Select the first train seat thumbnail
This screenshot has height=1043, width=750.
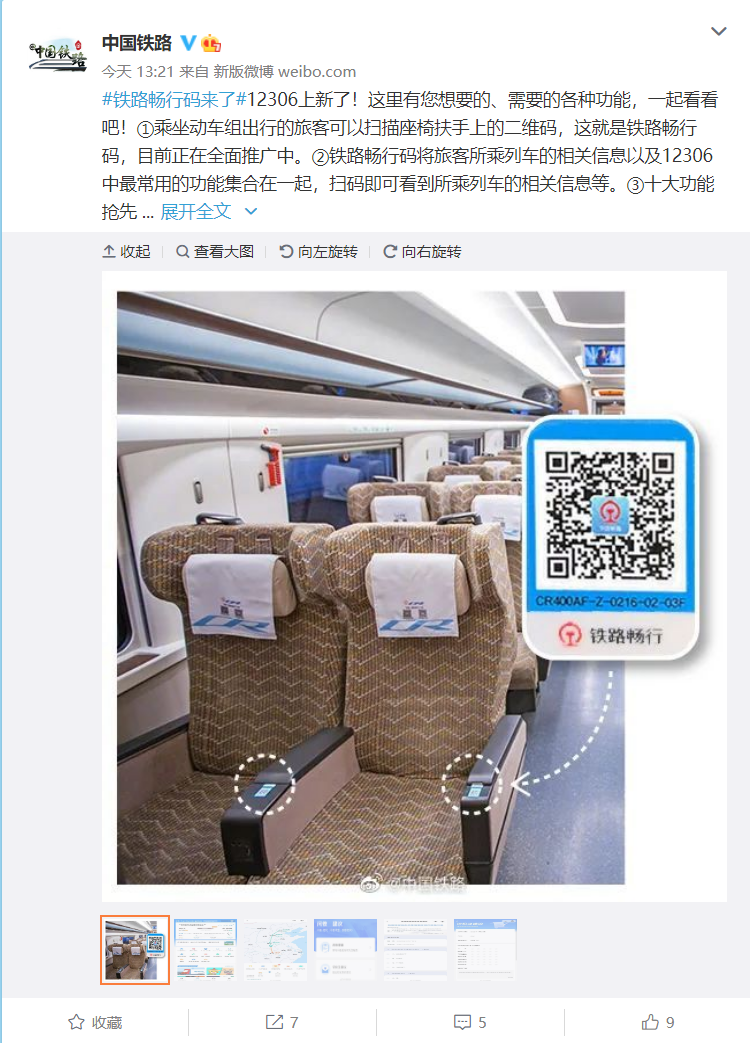point(135,950)
